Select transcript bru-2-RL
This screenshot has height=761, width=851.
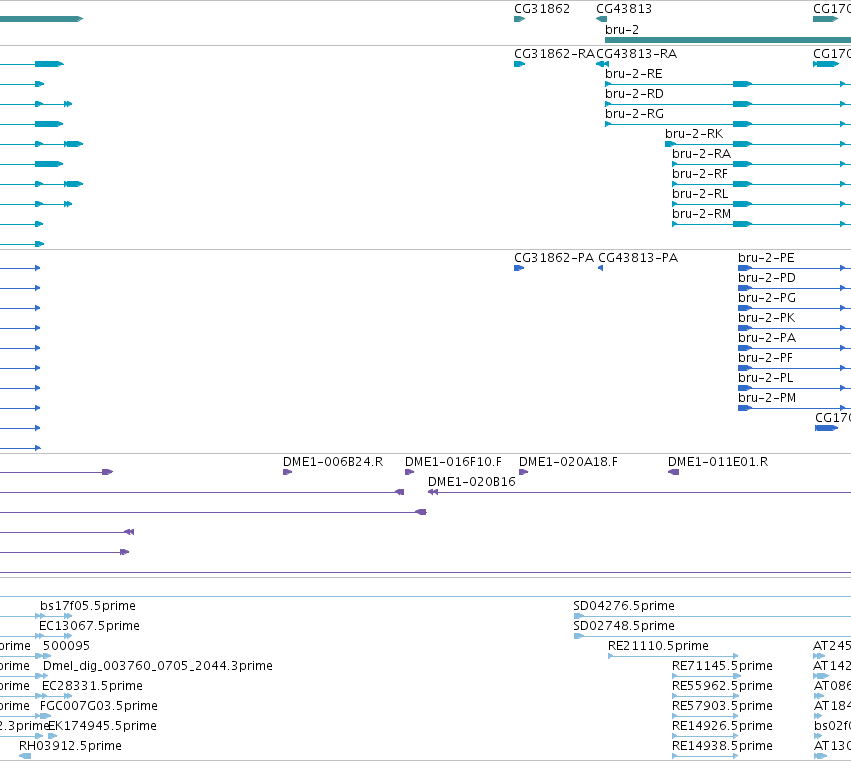pyautogui.click(x=700, y=194)
